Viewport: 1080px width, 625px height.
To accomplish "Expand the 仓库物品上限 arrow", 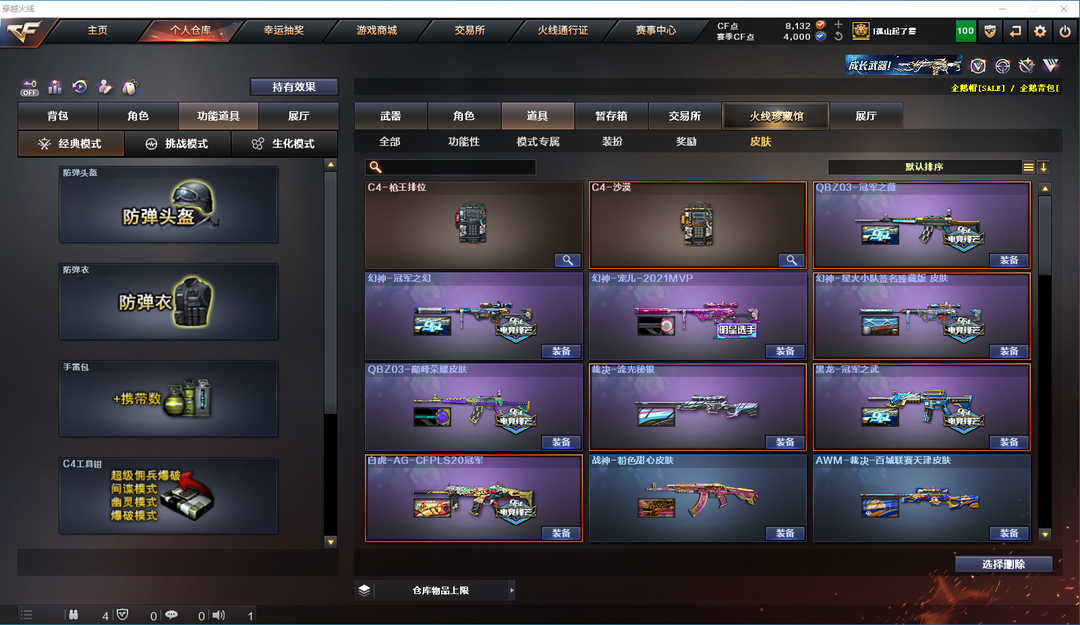I will pos(512,590).
